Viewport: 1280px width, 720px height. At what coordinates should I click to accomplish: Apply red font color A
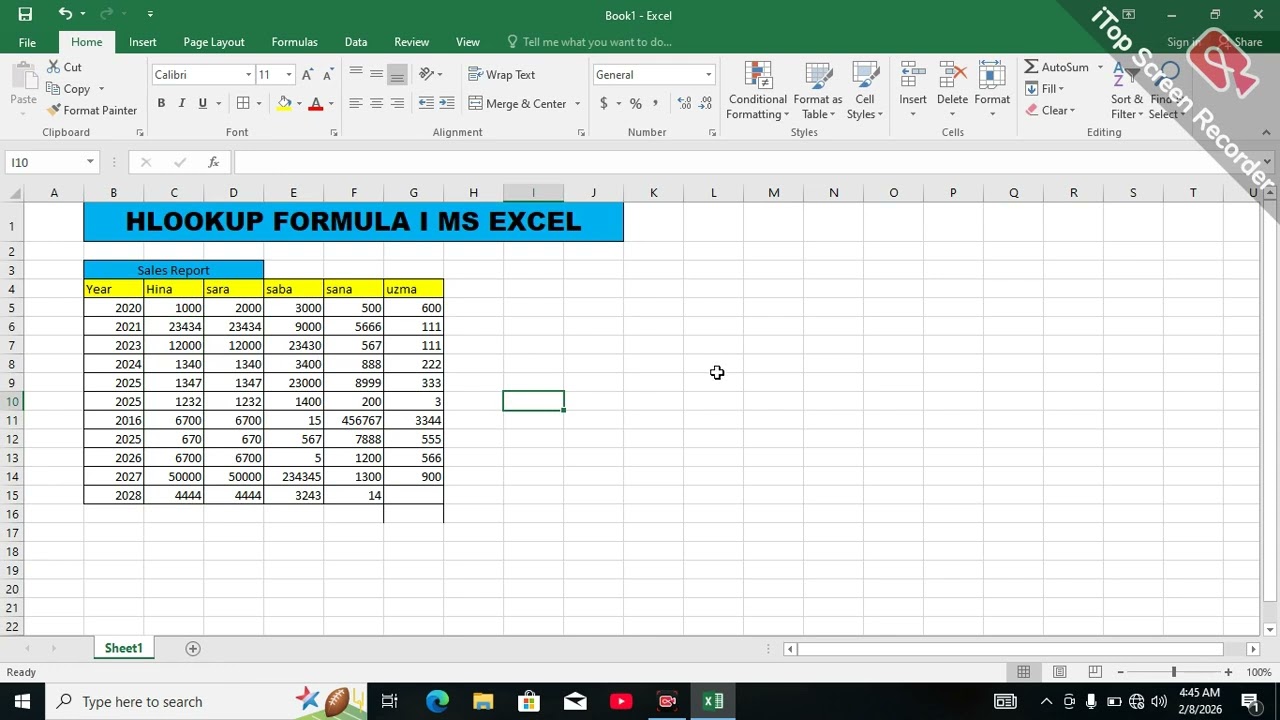pyautogui.click(x=316, y=103)
